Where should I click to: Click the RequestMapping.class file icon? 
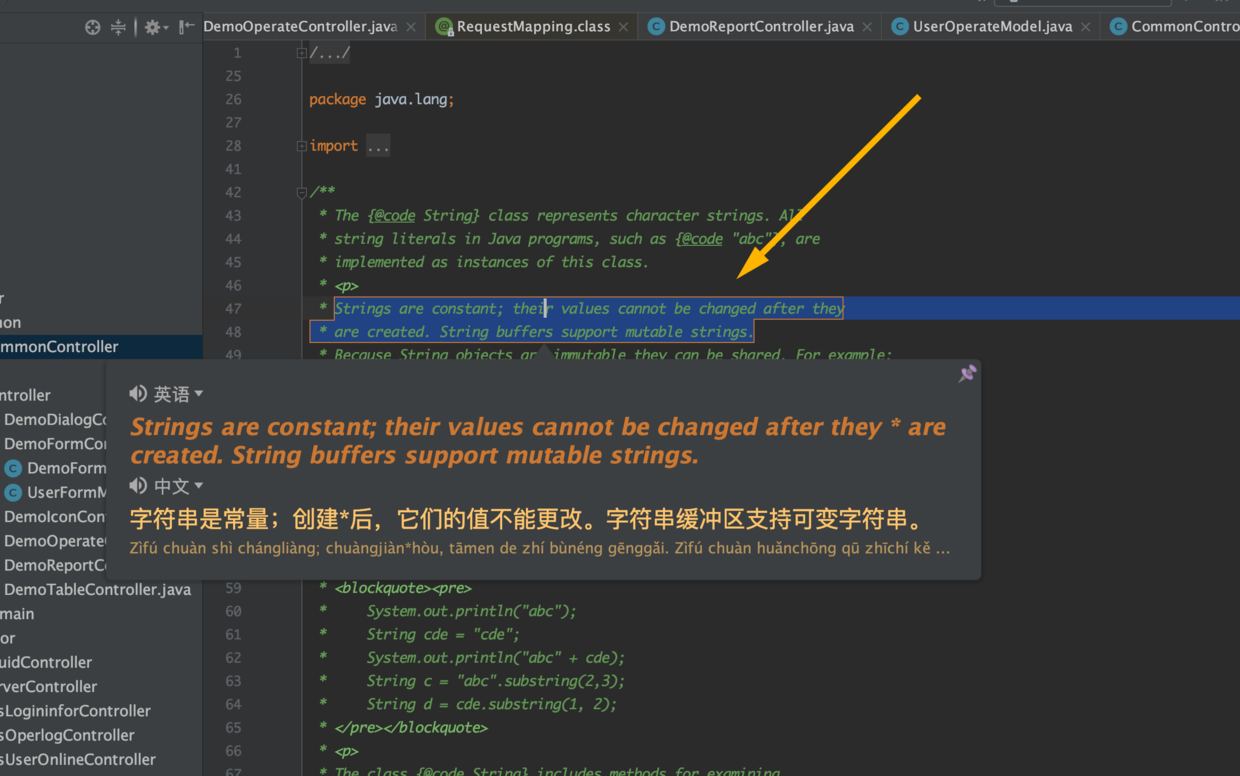(x=444, y=27)
